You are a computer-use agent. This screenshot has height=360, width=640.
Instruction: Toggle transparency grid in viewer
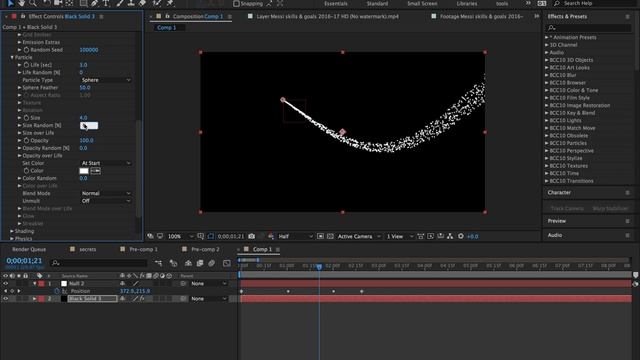330,236
